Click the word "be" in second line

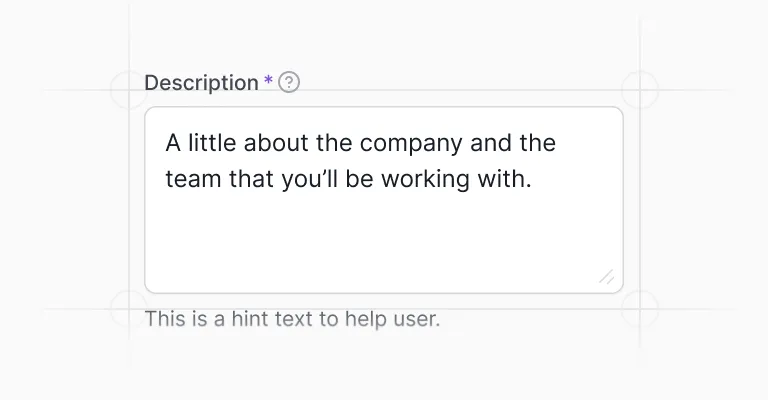[x=360, y=179]
